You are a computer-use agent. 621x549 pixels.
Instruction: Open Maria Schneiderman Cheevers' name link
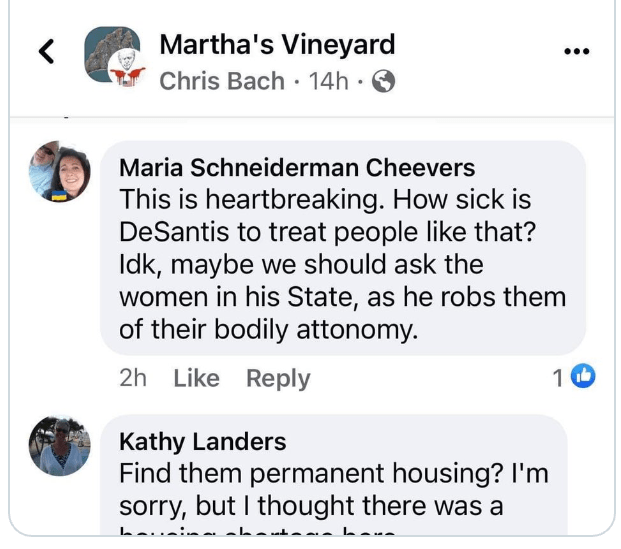(x=297, y=166)
